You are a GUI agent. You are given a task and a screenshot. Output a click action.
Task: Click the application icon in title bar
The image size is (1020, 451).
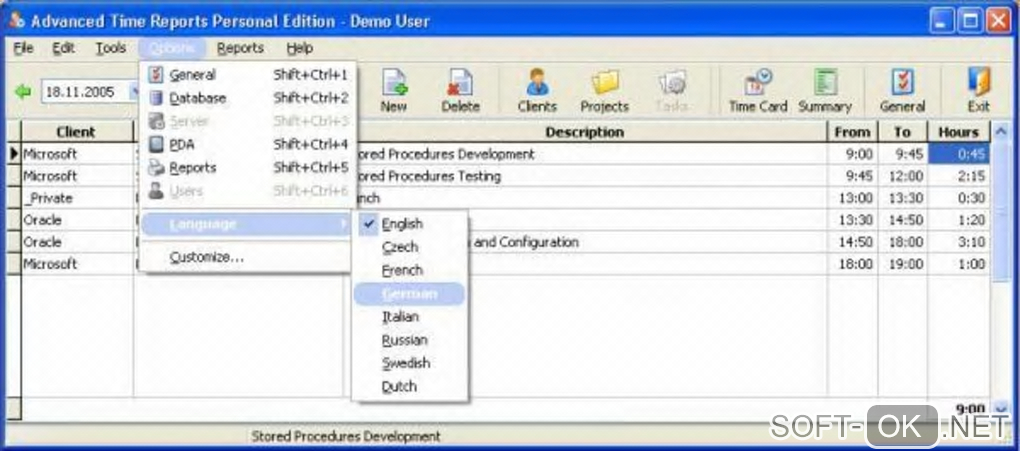tap(18, 20)
